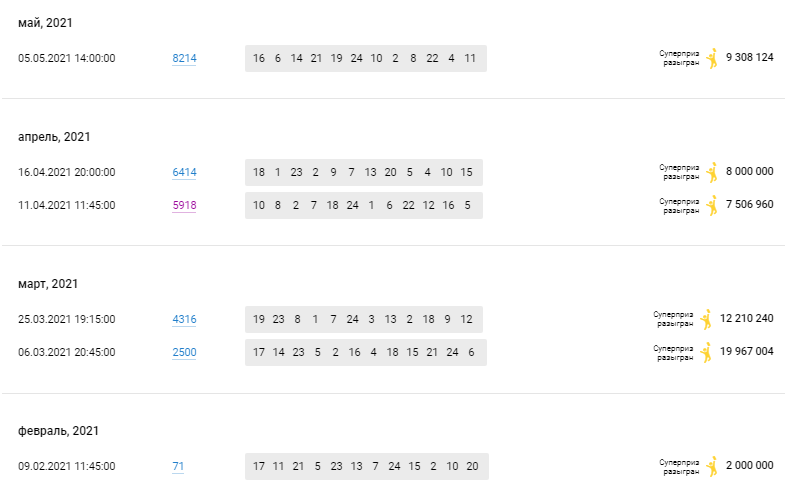
Task: Click the май, 2021 month heading
Action: click(x=45, y=23)
